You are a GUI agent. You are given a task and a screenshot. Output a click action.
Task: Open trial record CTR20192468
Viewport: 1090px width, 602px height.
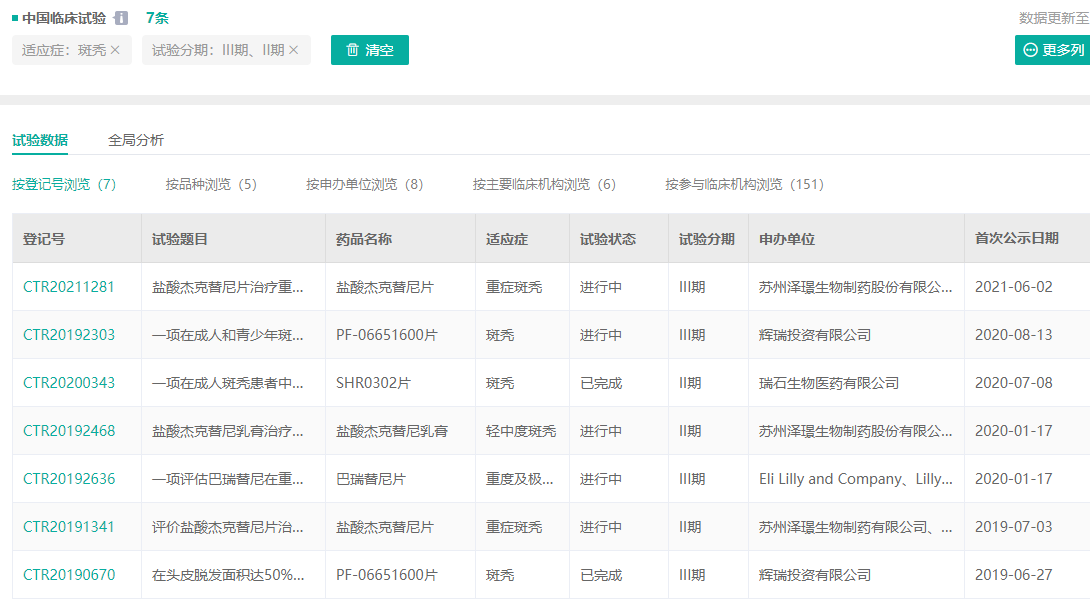point(69,431)
